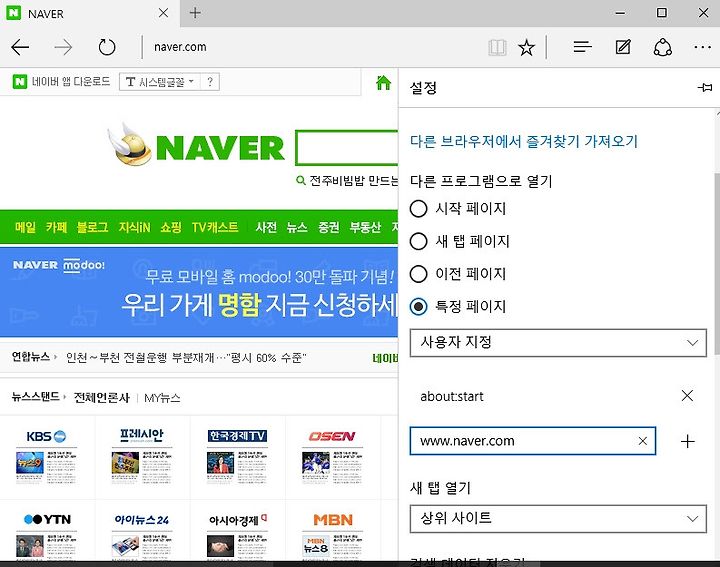Click the 메일 menu item

[25, 227]
